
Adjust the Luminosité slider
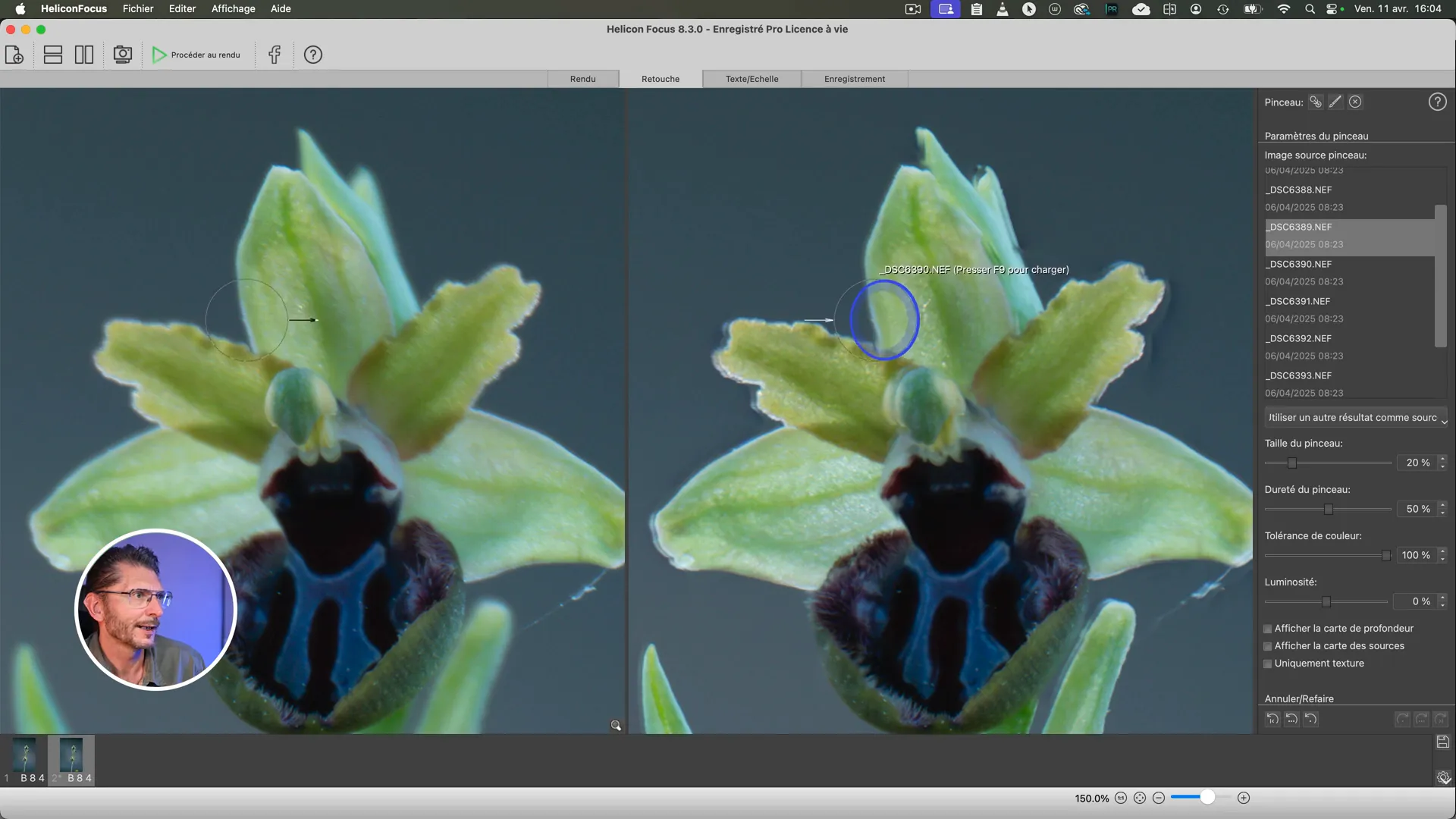click(x=1326, y=601)
